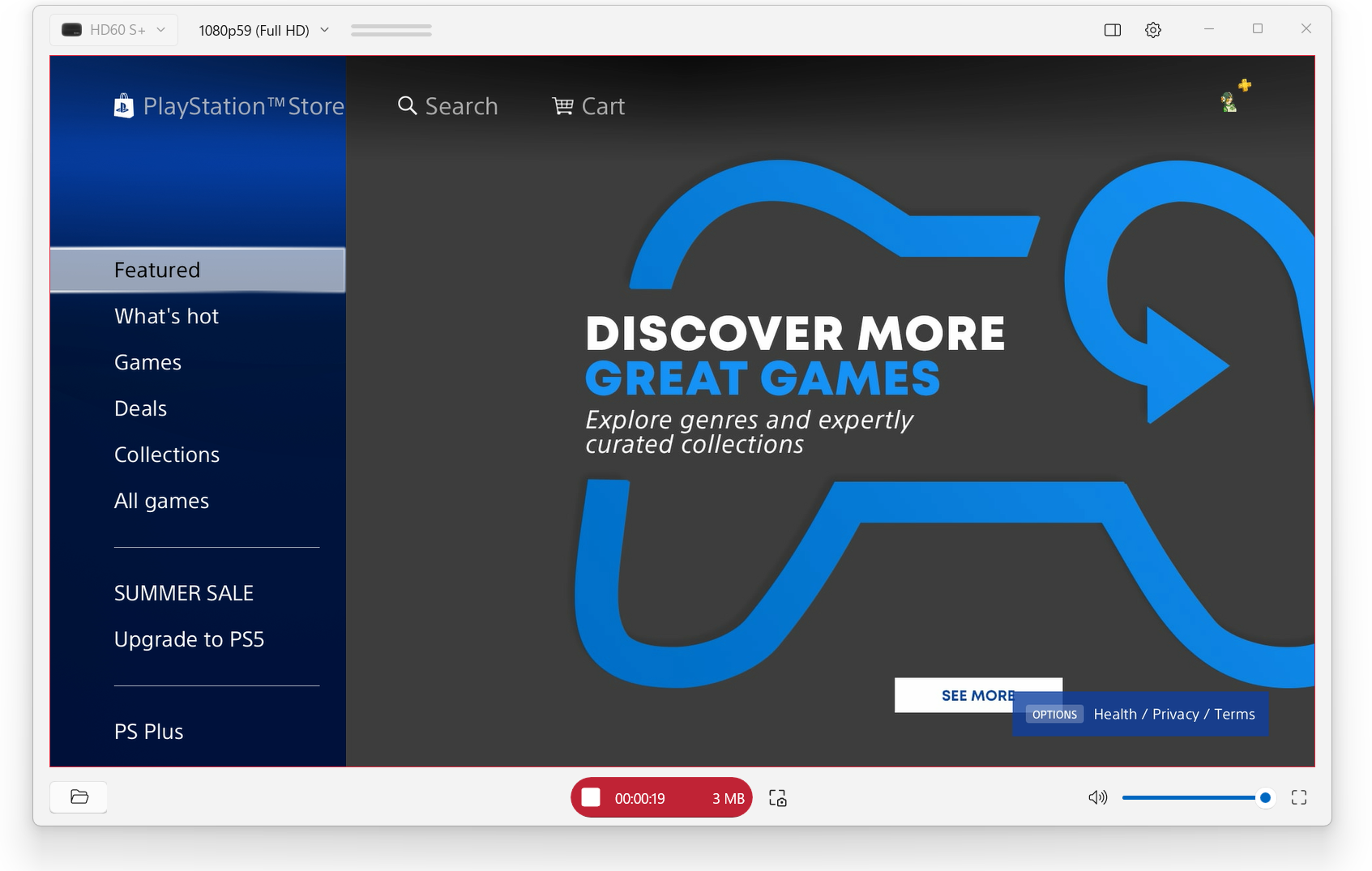Stop the active recording
This screenshot has width=1372, height=871.
(x=591, y=797)
